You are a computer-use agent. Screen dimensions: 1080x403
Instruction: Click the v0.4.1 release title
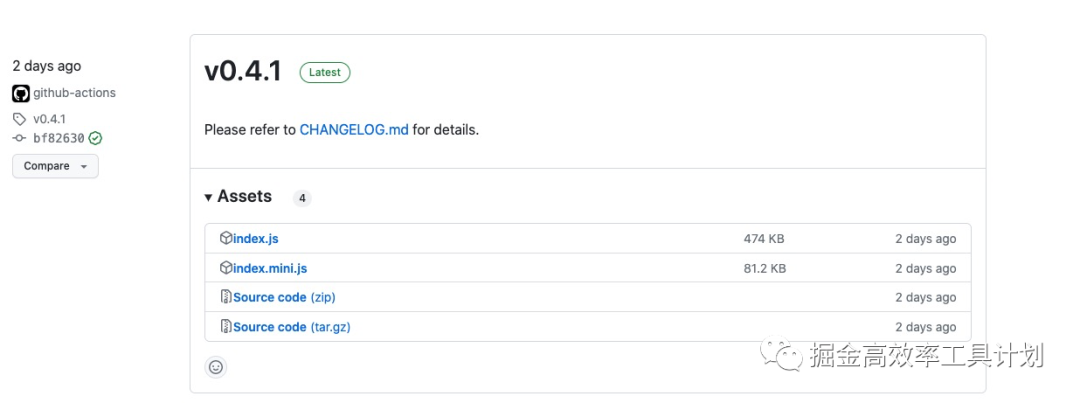tap(243, 72)
